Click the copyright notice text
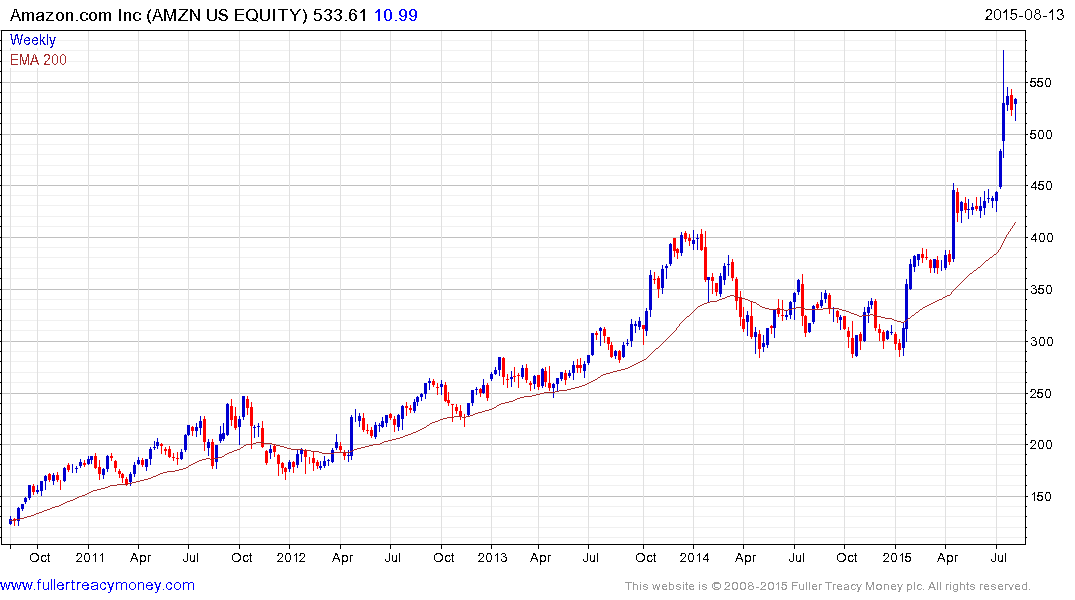The height and width of the screenshot is (600, 1075). [x=828, y=586]
